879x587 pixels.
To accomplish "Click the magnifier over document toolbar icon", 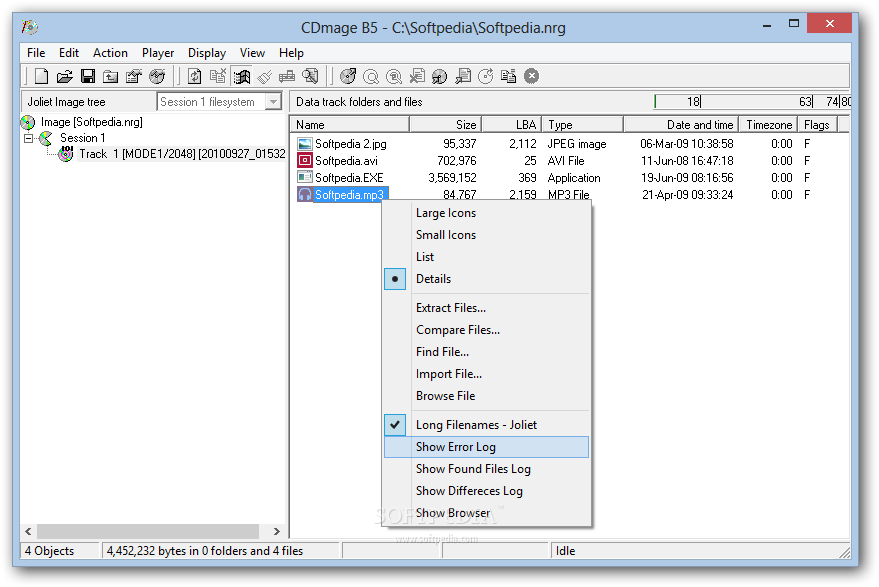I will click(x=311, y=76).
